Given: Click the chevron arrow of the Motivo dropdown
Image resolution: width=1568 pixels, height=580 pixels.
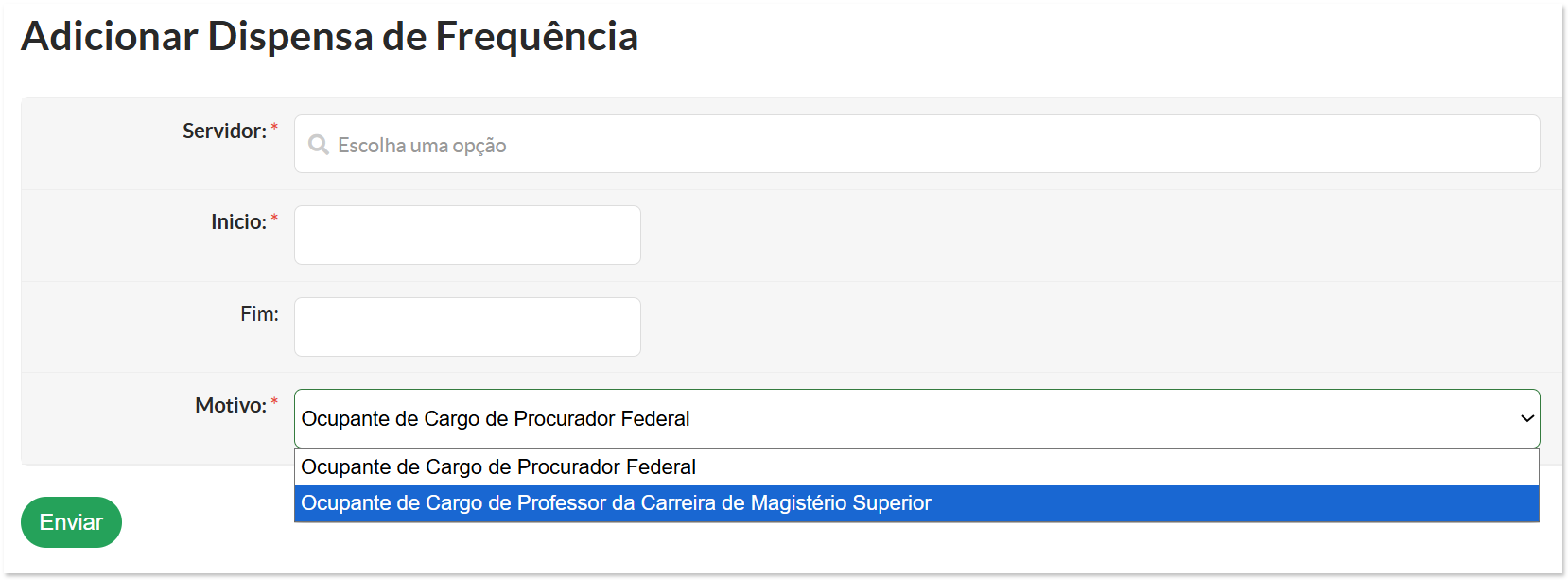Looking at the screenshot, I should point(1526,418).
